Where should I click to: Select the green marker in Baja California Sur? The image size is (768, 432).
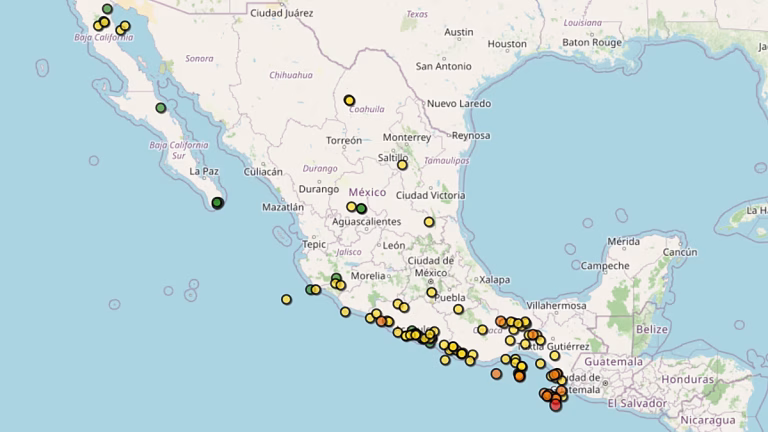point(161,108)
